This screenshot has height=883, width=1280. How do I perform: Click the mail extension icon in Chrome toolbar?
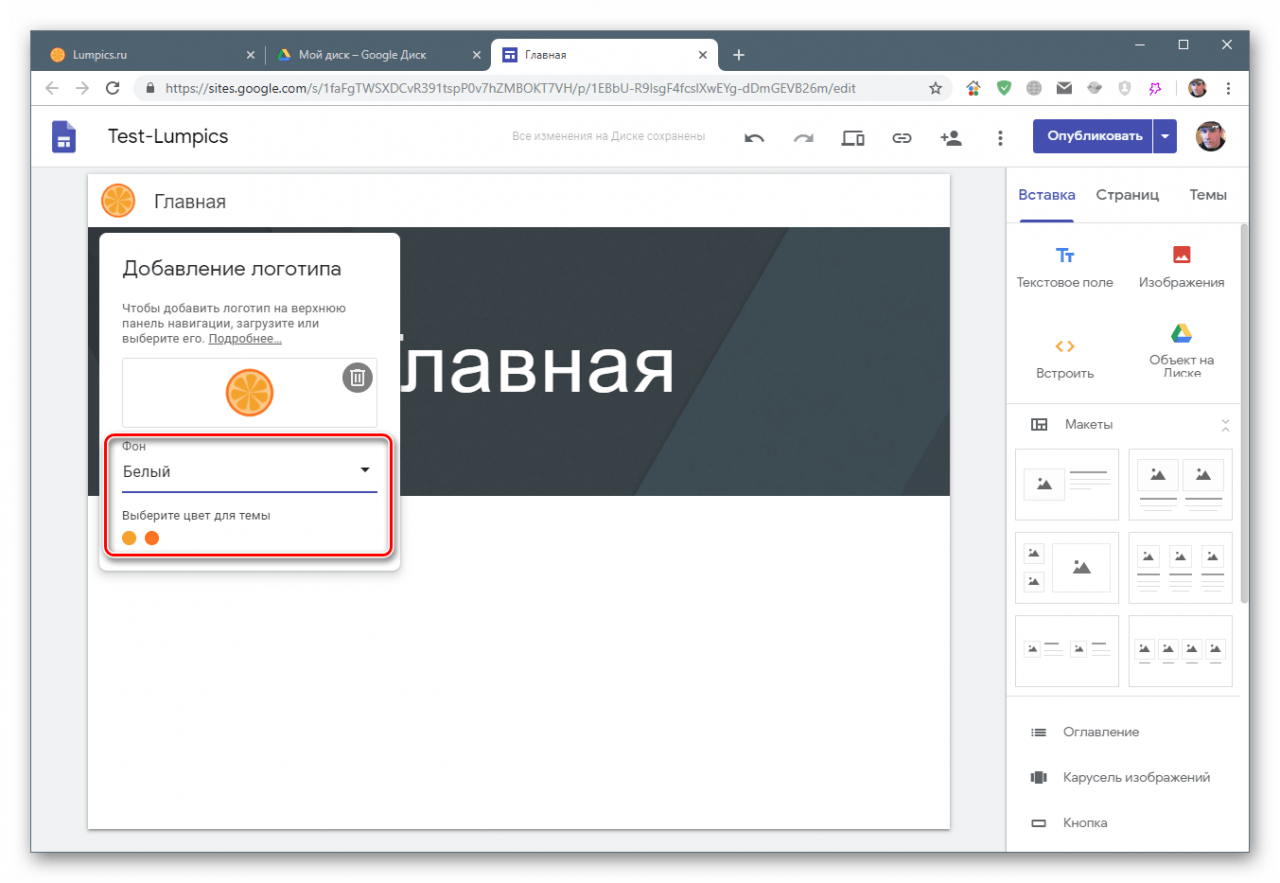[x=1064, y=88]
